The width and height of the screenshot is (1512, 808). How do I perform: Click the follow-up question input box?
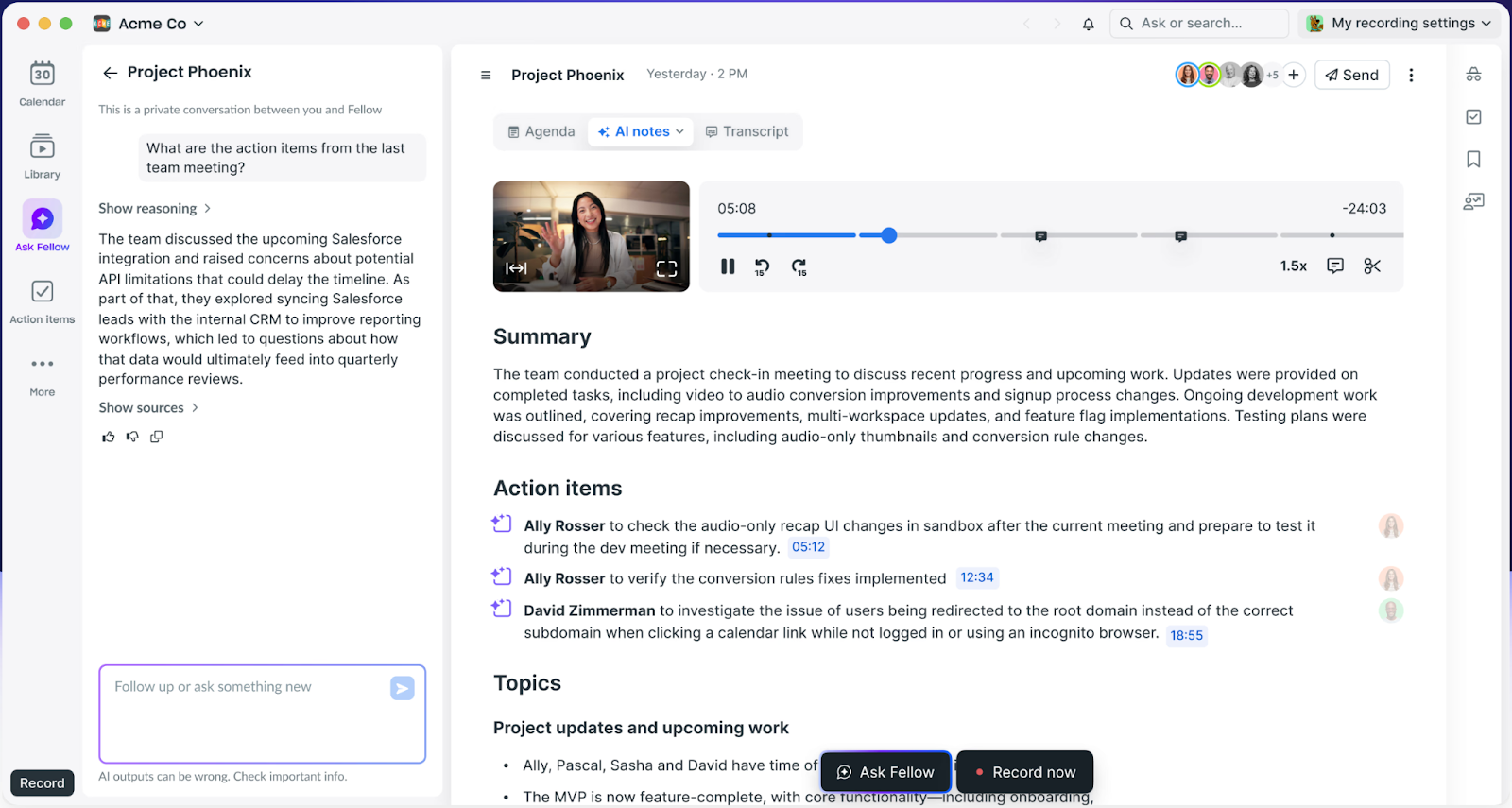(263, 714)
